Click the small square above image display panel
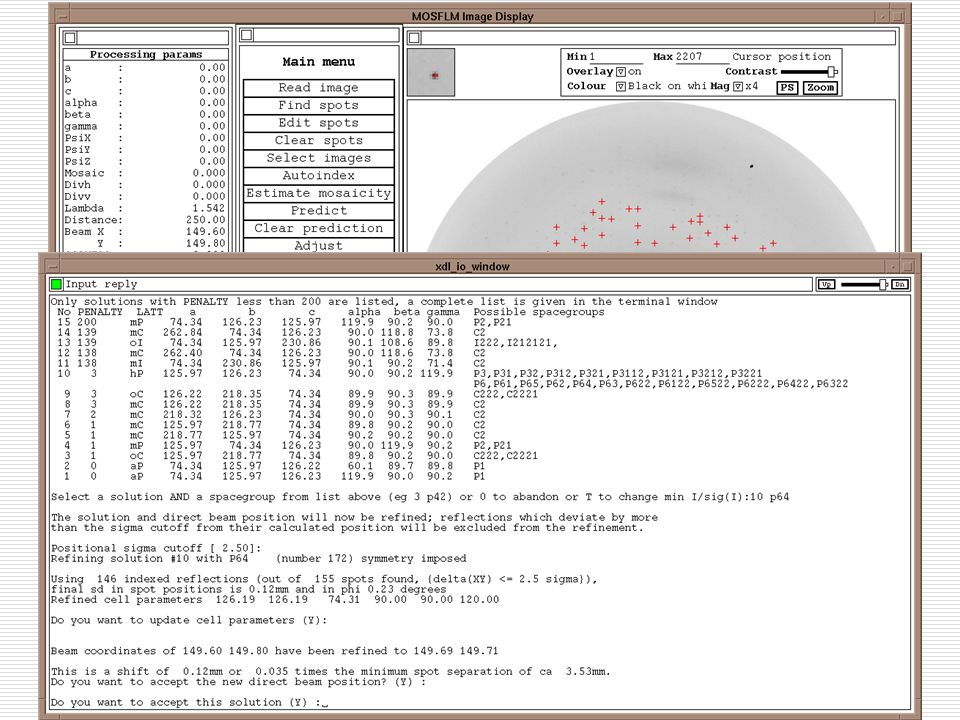Screen dimensions: 960x720 click(414, 38)
